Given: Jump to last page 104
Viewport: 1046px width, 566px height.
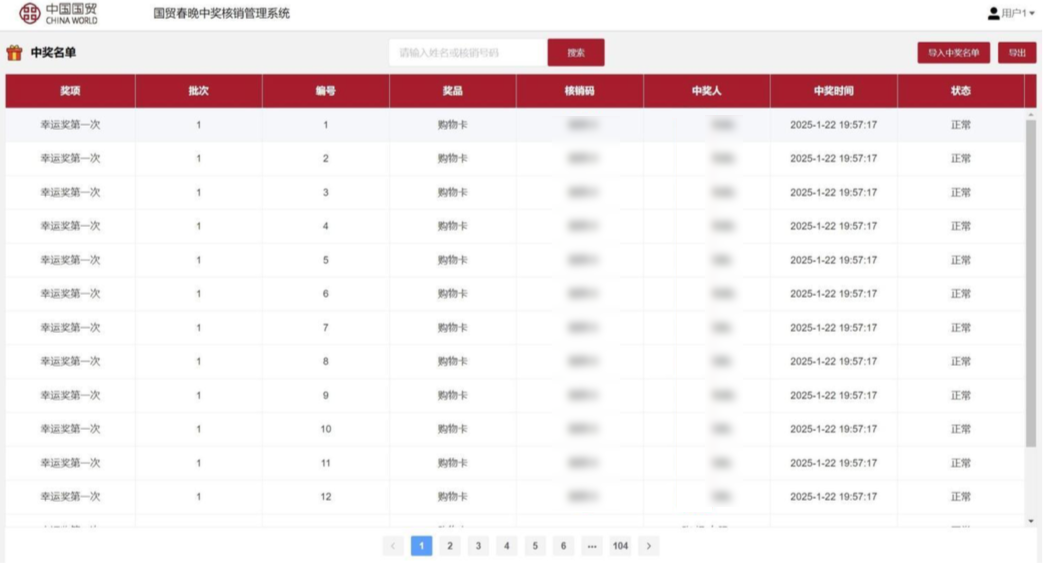Looking at the screenshot, I should [x=620, y=546].
